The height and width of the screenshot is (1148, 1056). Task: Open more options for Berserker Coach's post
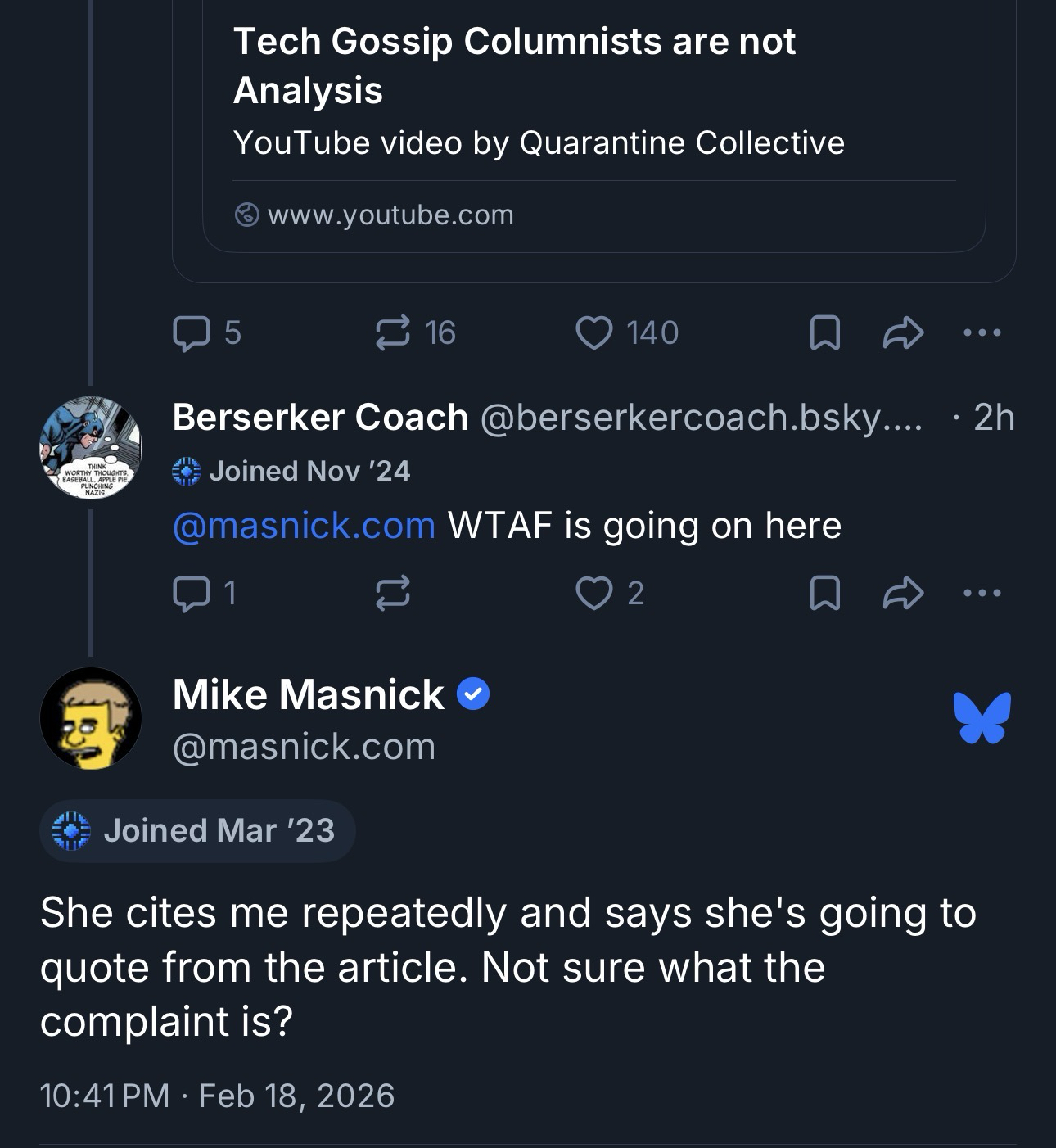[x=982, y=593]
